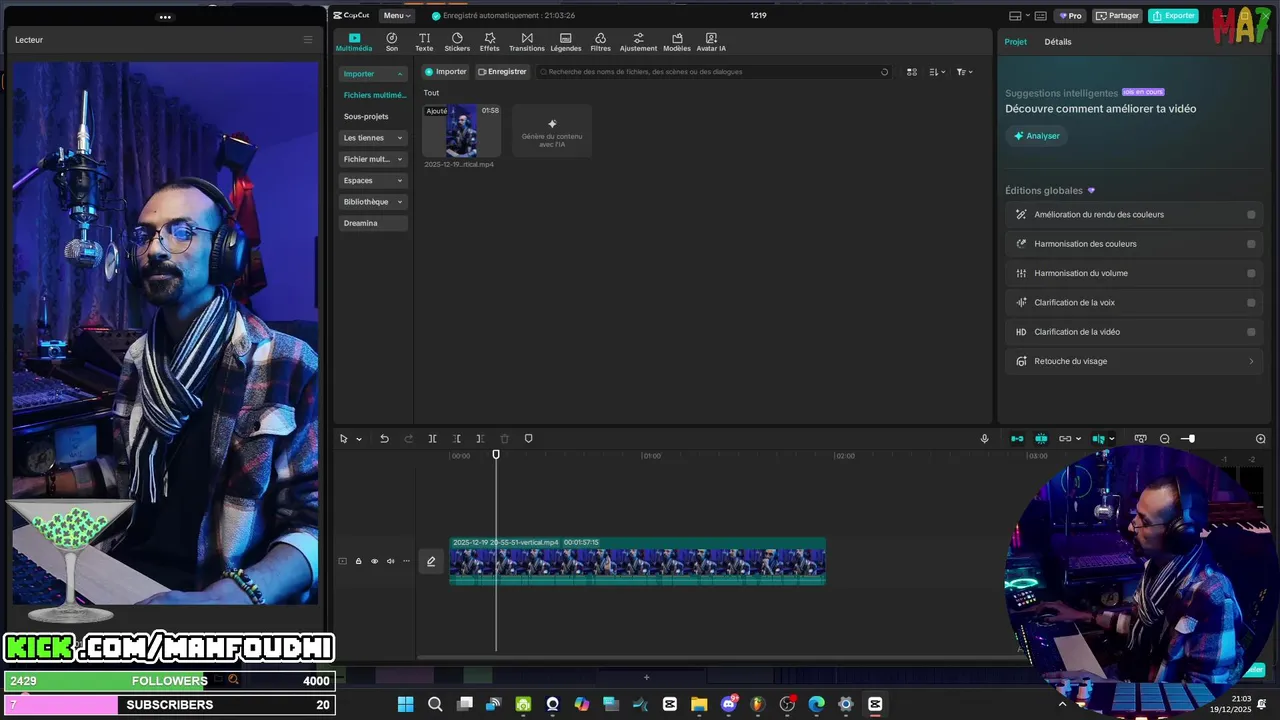The height and width of the screenshot is (720, 1280).
Task: Expand the Fichier mult... section
Action: point(400,159)
